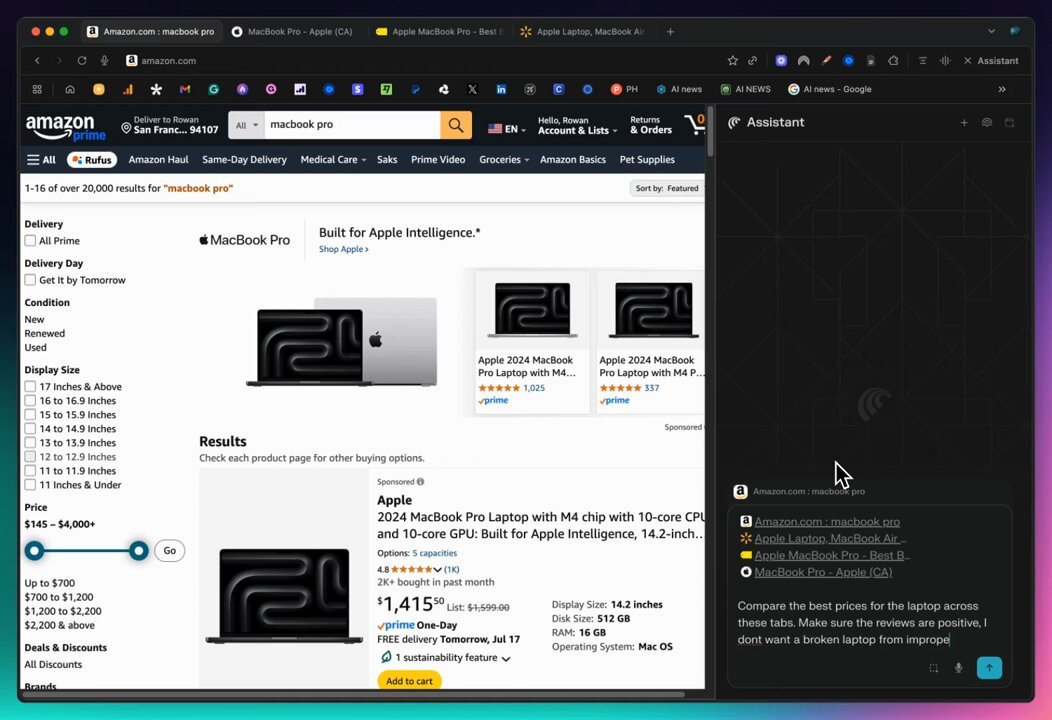
Task: Check the 11 to 11.9 Inches checkbox
Action: point(30,471)
